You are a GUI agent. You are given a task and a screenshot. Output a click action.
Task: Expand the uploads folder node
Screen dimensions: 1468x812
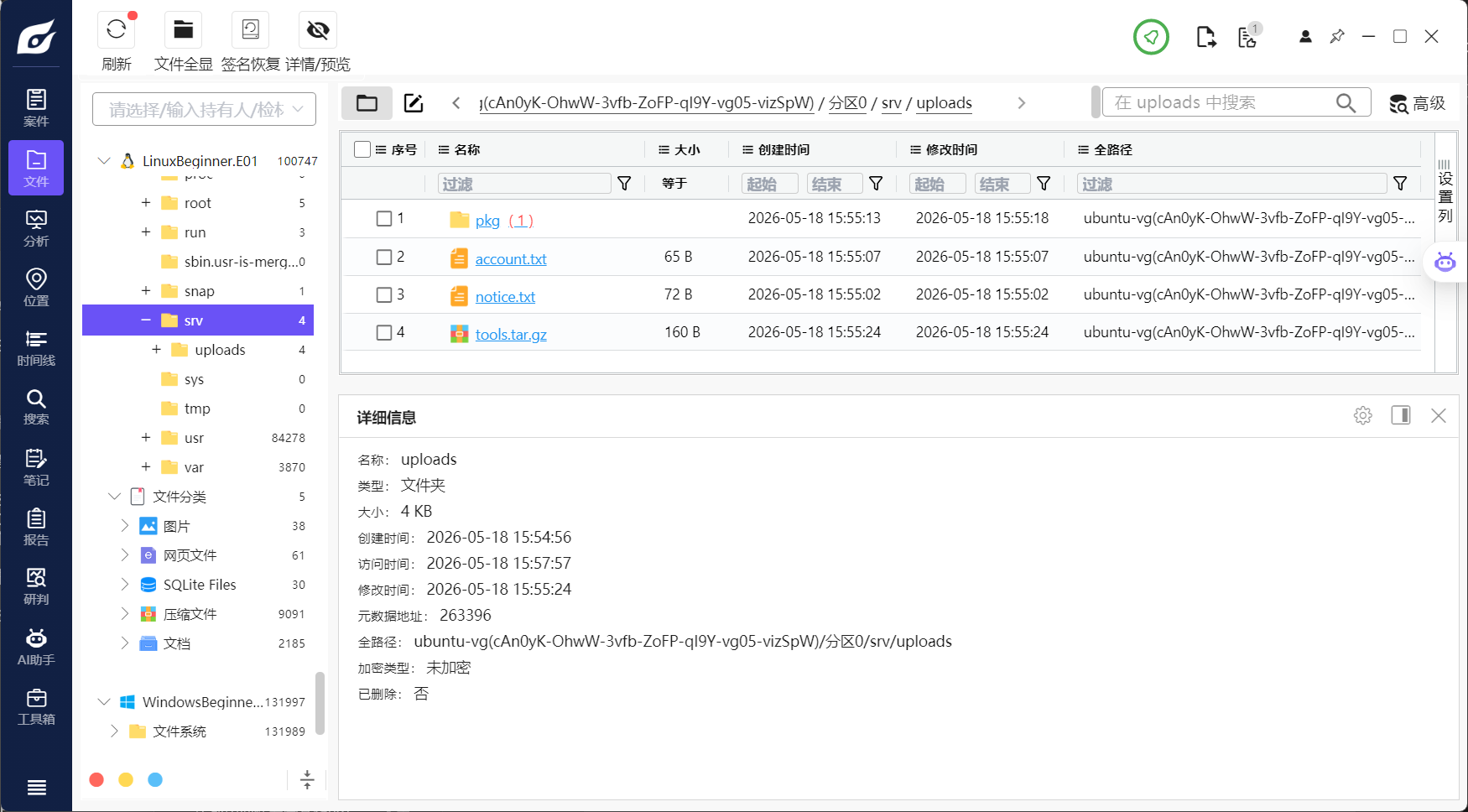point(156,349)
